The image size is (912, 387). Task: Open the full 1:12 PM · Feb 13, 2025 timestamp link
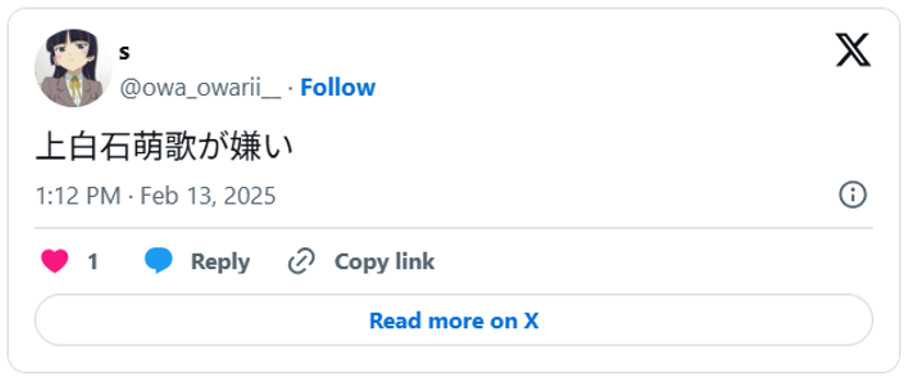click(155, 196)
